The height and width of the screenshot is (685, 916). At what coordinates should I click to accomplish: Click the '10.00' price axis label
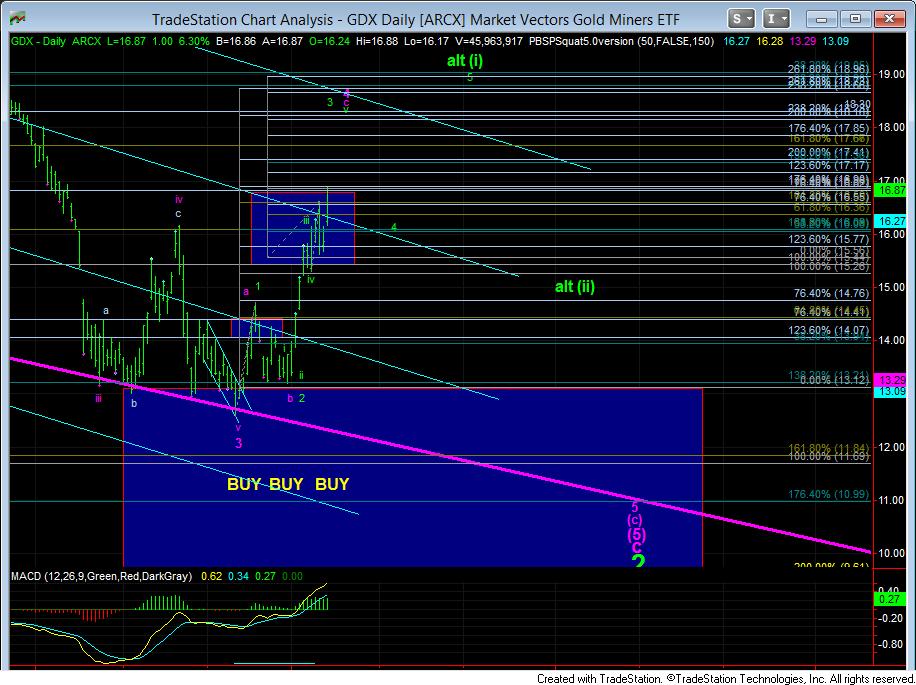890,553
